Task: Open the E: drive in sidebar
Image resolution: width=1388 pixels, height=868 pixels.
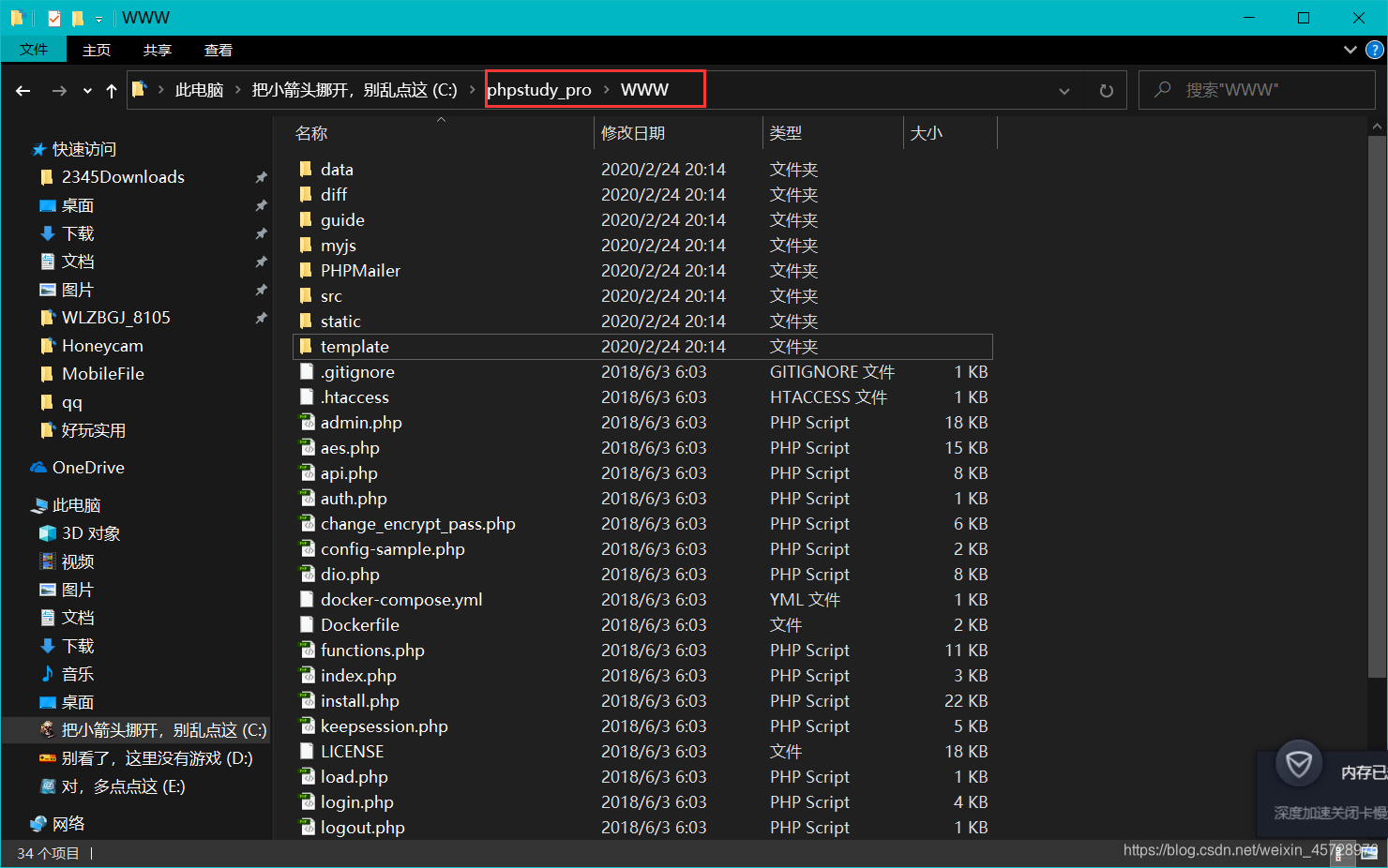Action: pos(123,786)
